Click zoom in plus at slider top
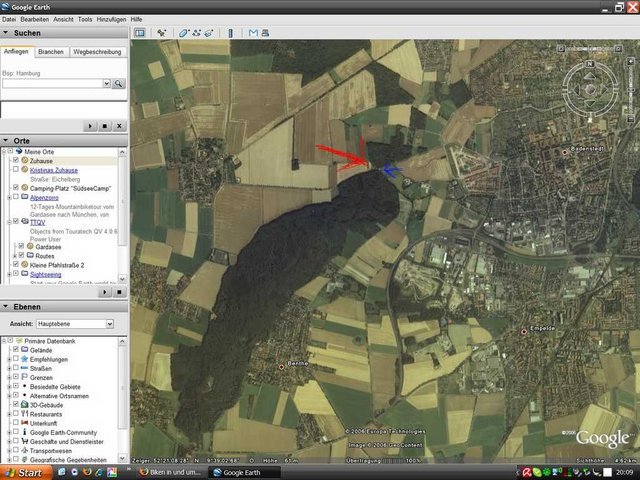 [630, 62]
